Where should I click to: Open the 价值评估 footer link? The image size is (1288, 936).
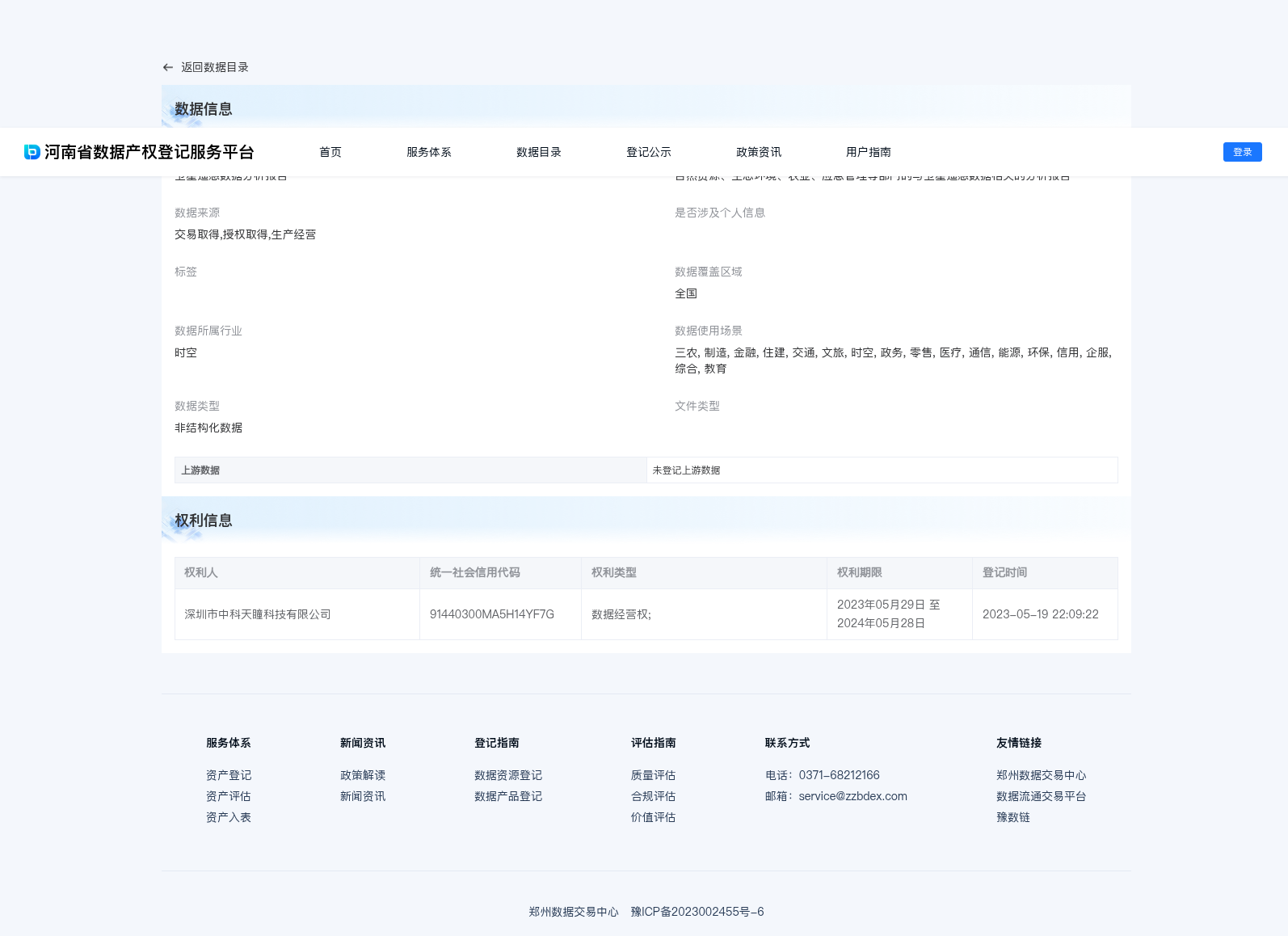(654, 817)
